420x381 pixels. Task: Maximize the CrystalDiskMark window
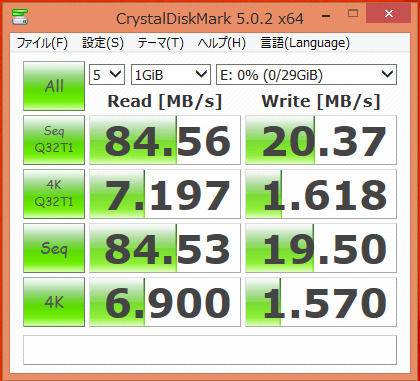coord(353,14)
